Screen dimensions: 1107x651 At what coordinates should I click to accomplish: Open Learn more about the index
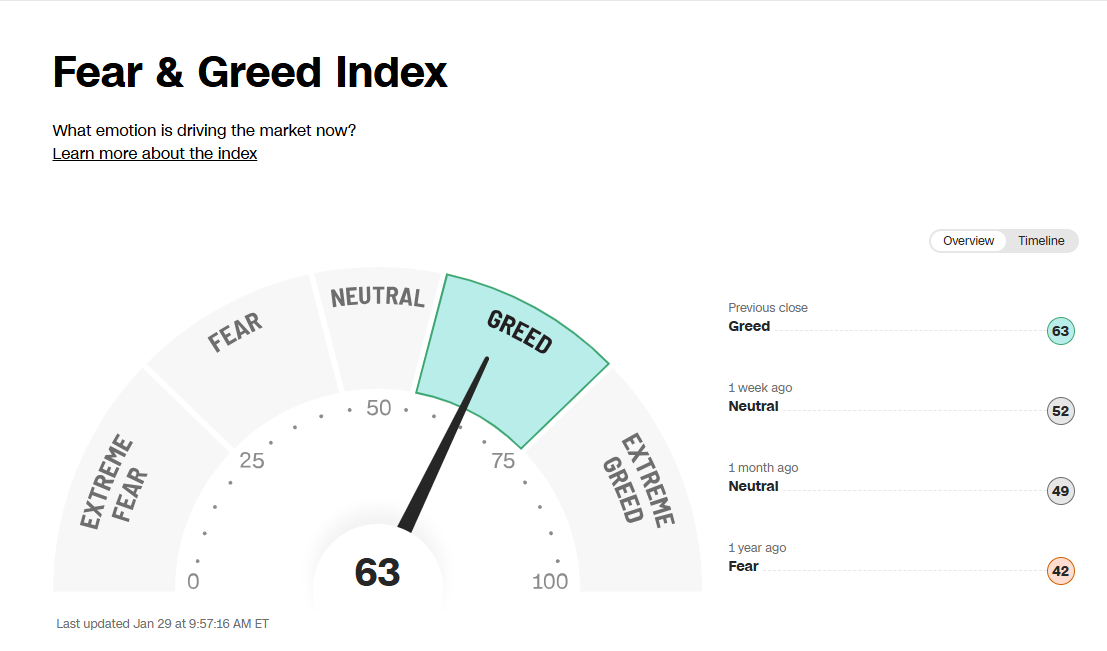[155, 153]
